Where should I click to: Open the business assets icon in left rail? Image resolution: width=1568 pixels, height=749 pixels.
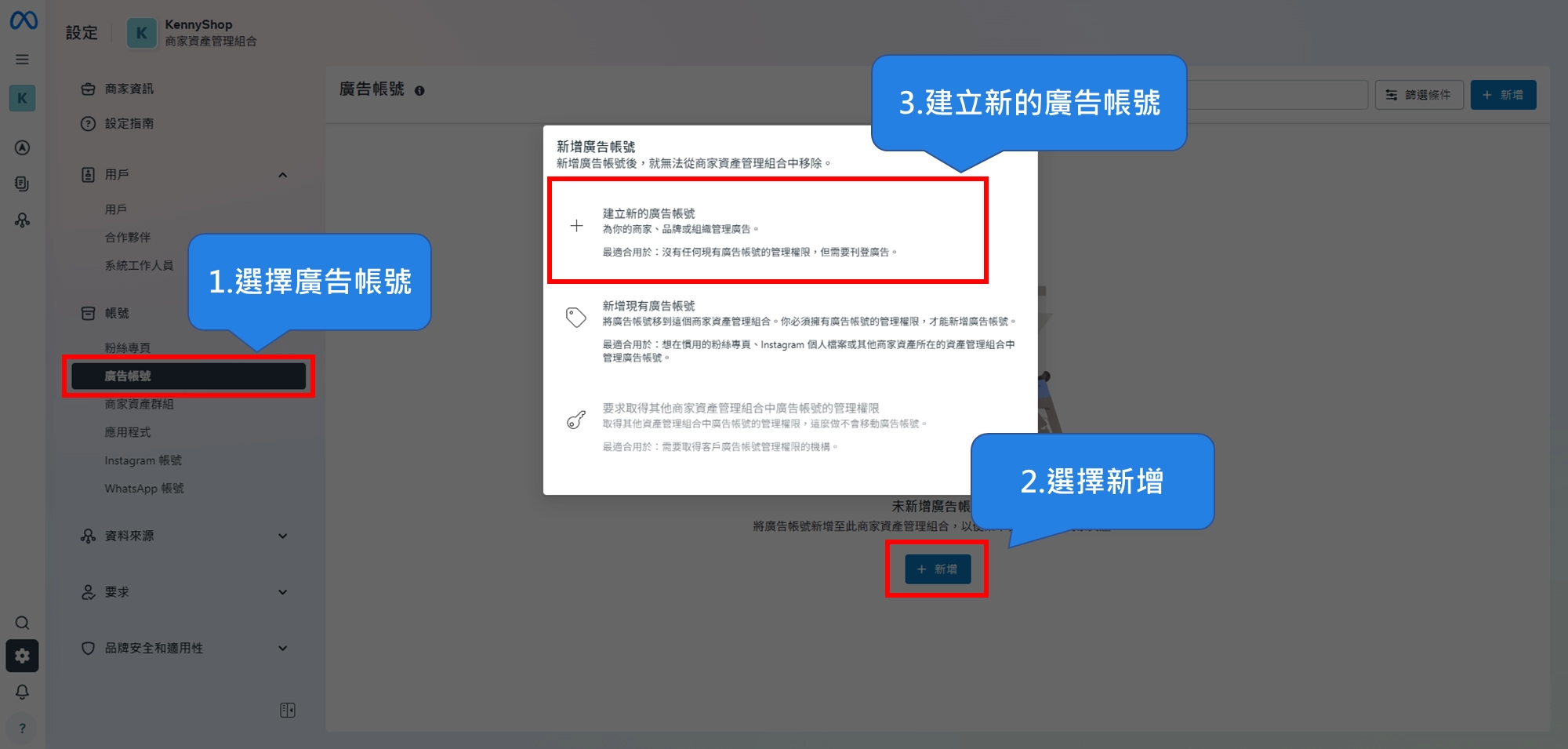(x=22, y=184)
